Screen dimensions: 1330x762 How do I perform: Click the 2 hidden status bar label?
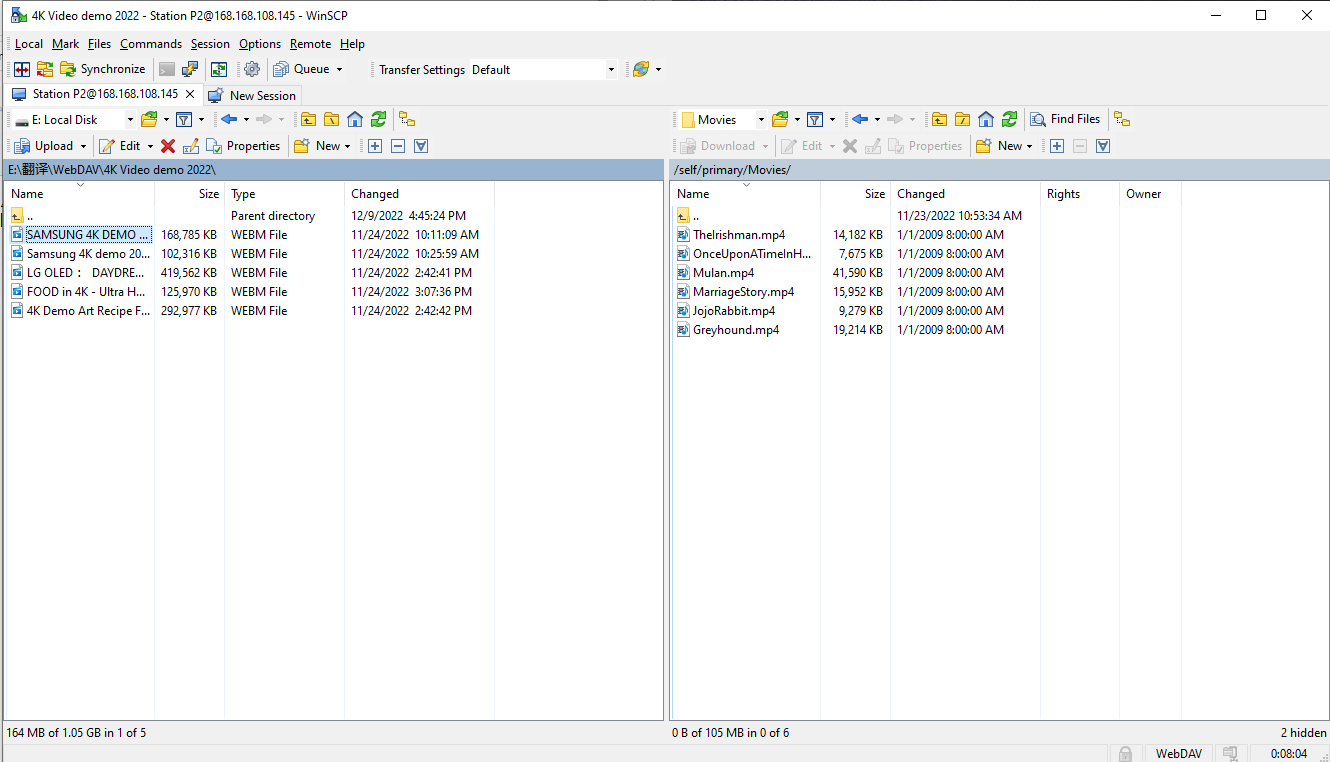(x=1303, y=733)
